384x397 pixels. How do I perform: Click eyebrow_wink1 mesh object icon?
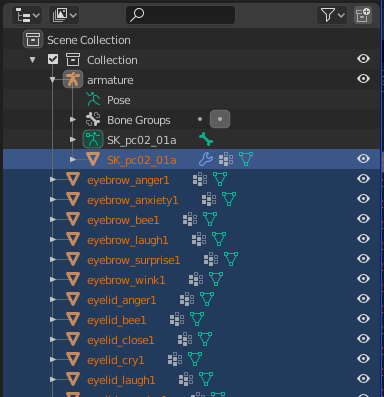pyautogui.click(x=73, y=279)
